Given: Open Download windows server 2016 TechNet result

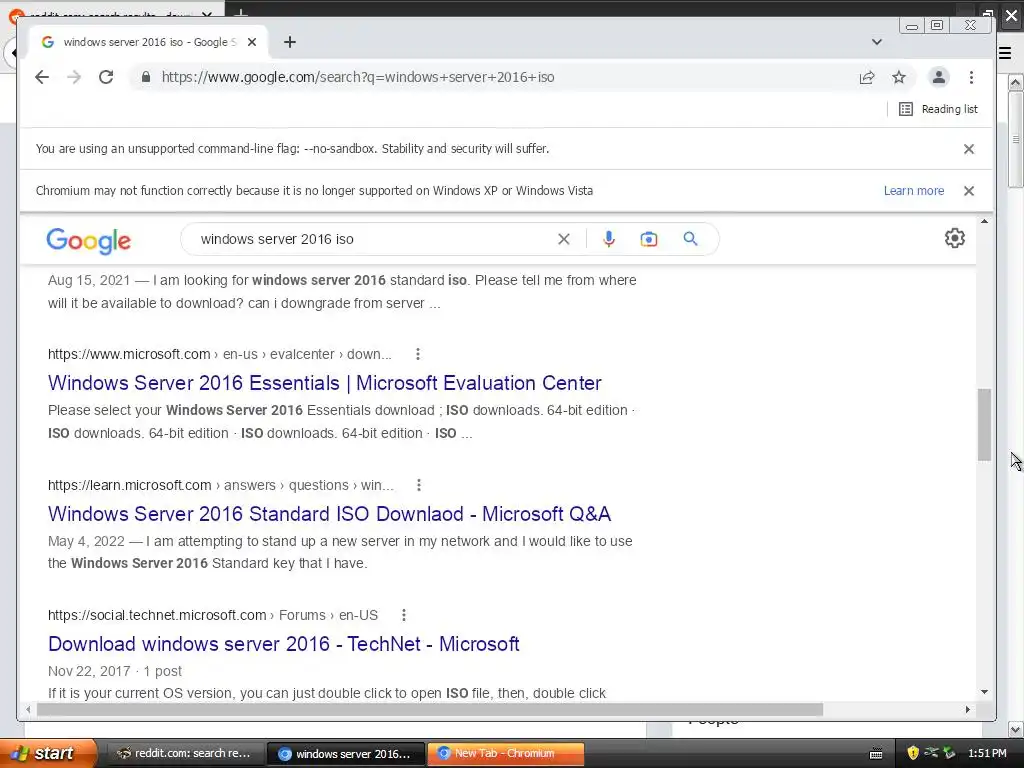Looking at the screenshot, I should [283, 644].
